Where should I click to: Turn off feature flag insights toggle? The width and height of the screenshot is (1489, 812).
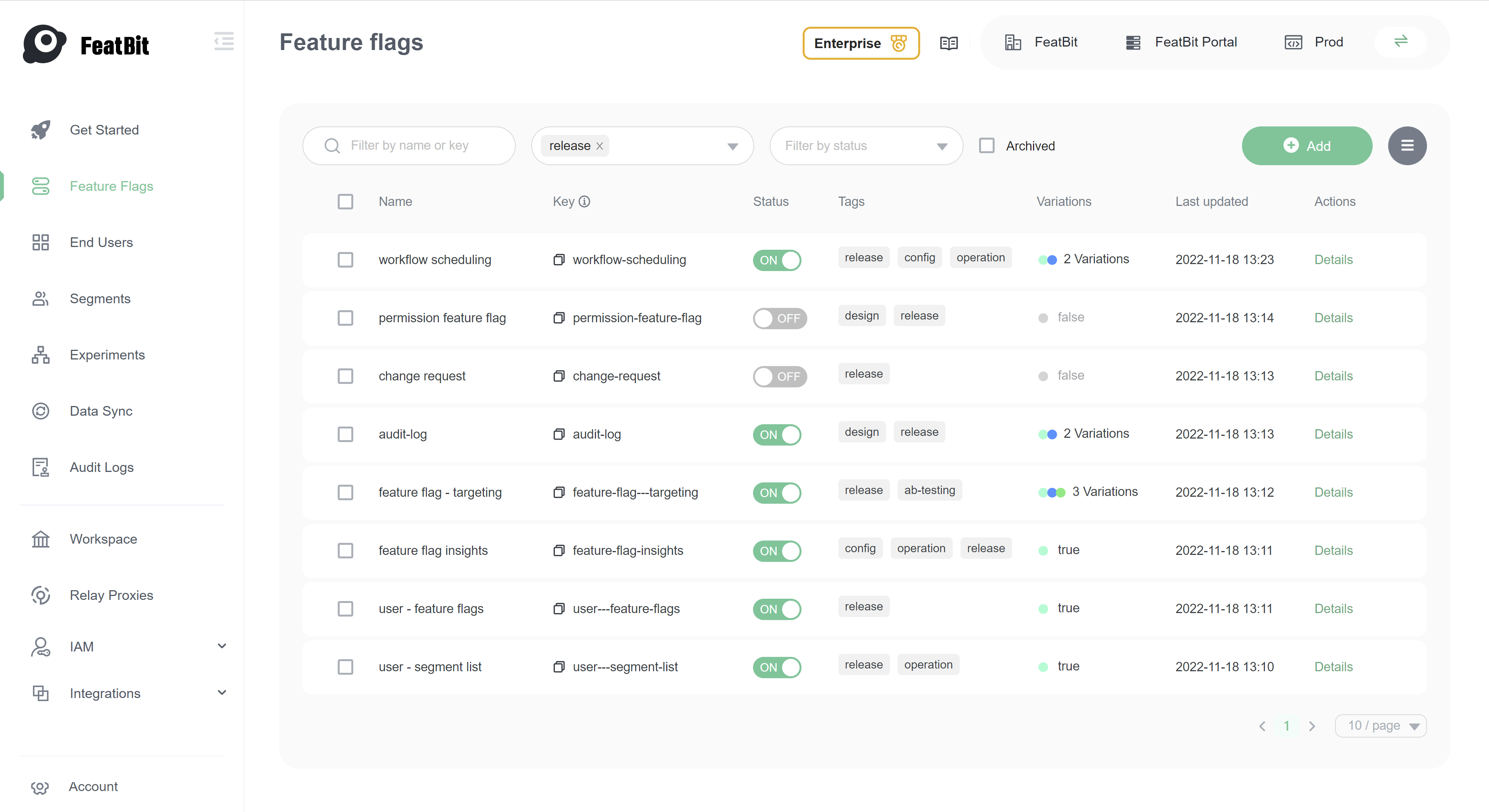(x=777, y=551)
